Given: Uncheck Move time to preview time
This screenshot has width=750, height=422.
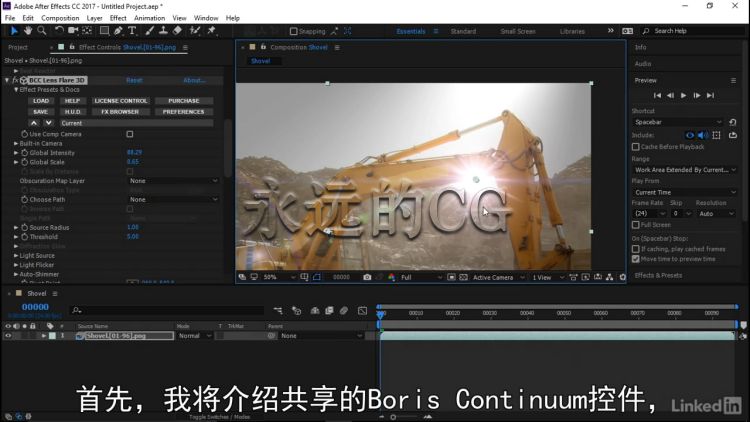Looking at the screenshot, I should 636,259.
